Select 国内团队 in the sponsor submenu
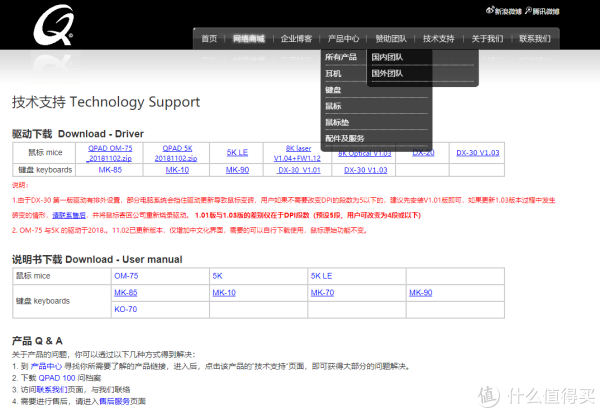 click(x=387, y=57)
